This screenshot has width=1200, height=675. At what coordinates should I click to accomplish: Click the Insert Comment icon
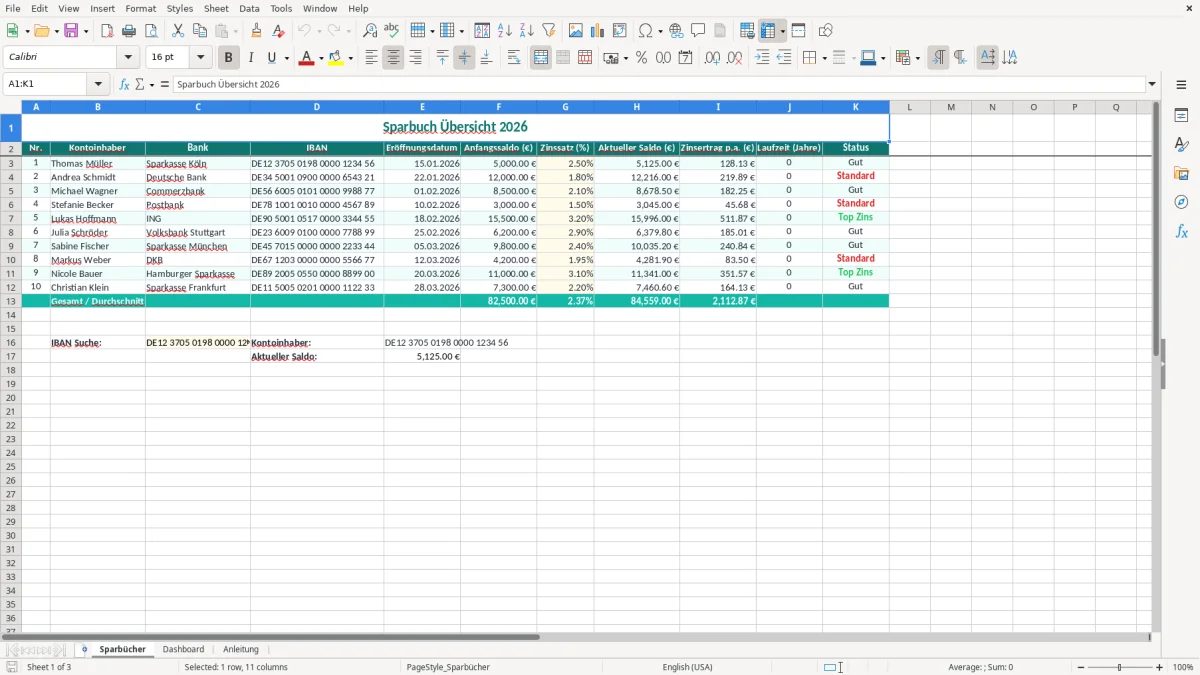(x=698, y=31)
